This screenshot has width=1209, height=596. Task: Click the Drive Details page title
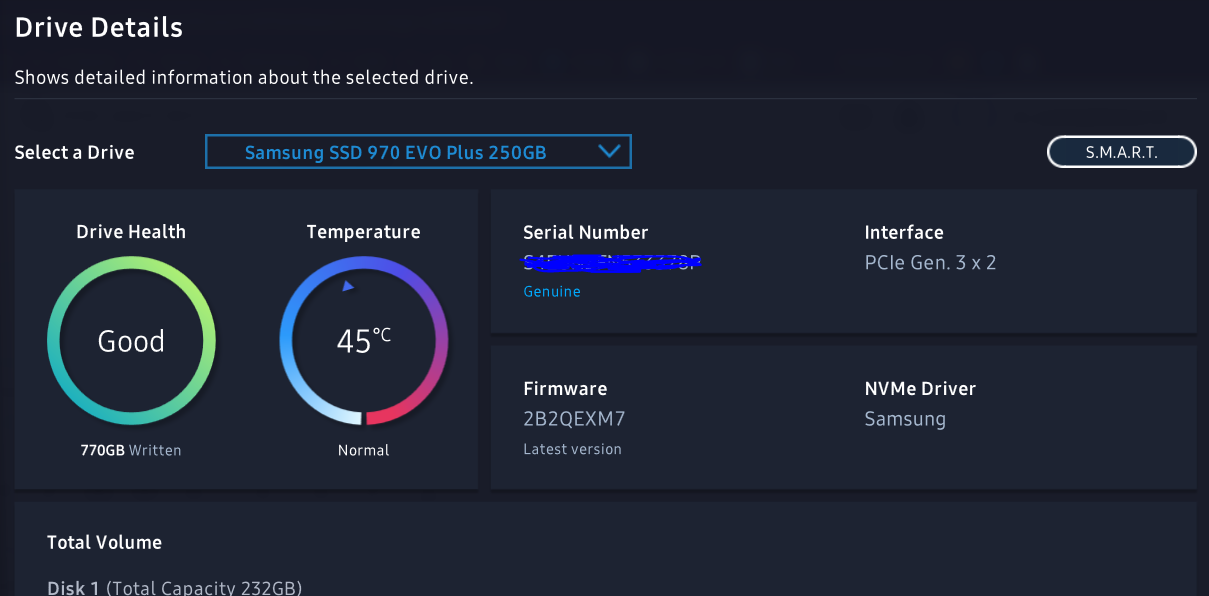[x=99, y=27]
